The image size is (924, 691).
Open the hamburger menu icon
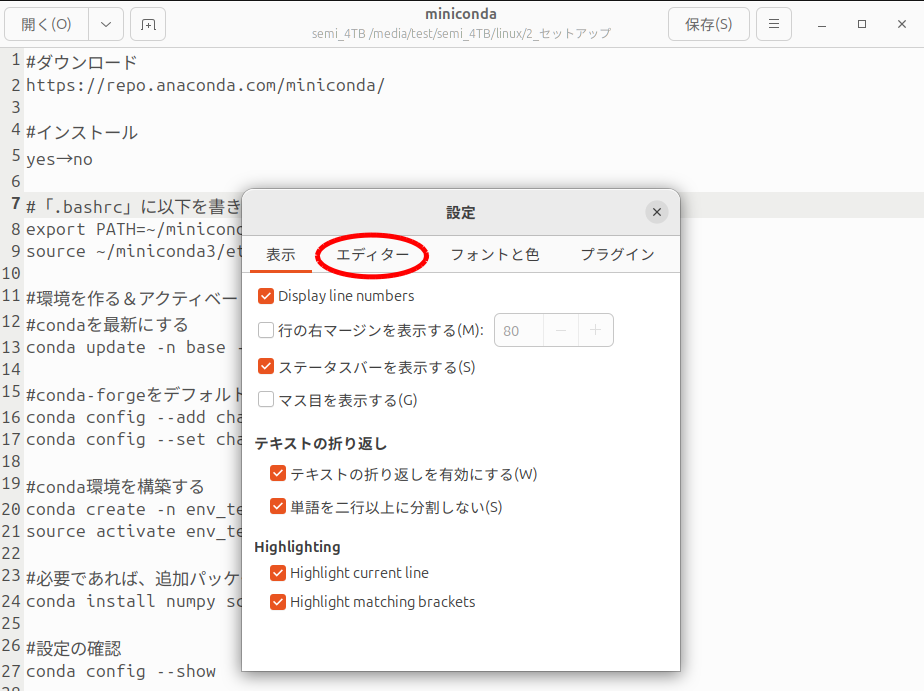(x=774, y=24)
